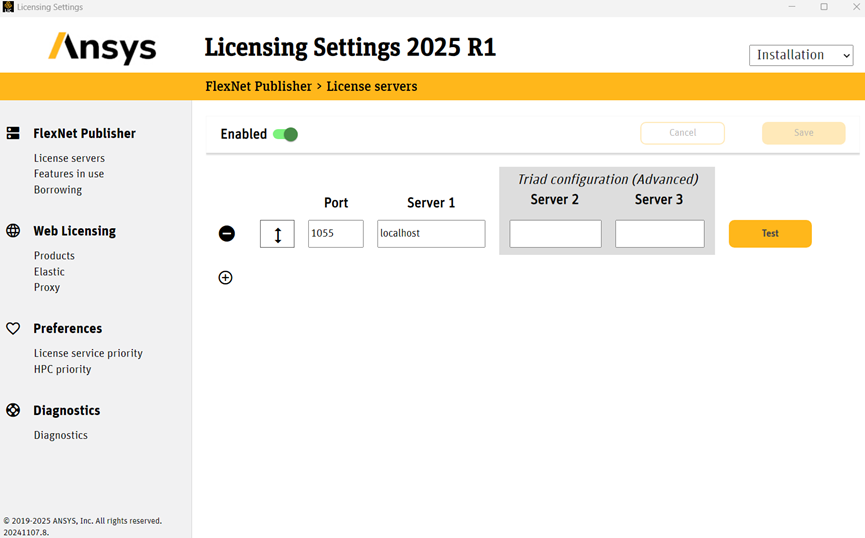Remove the server row with minus icon
Image resolution: width=865 pixels, height=538 pixels.
click(x=227, y=233)
